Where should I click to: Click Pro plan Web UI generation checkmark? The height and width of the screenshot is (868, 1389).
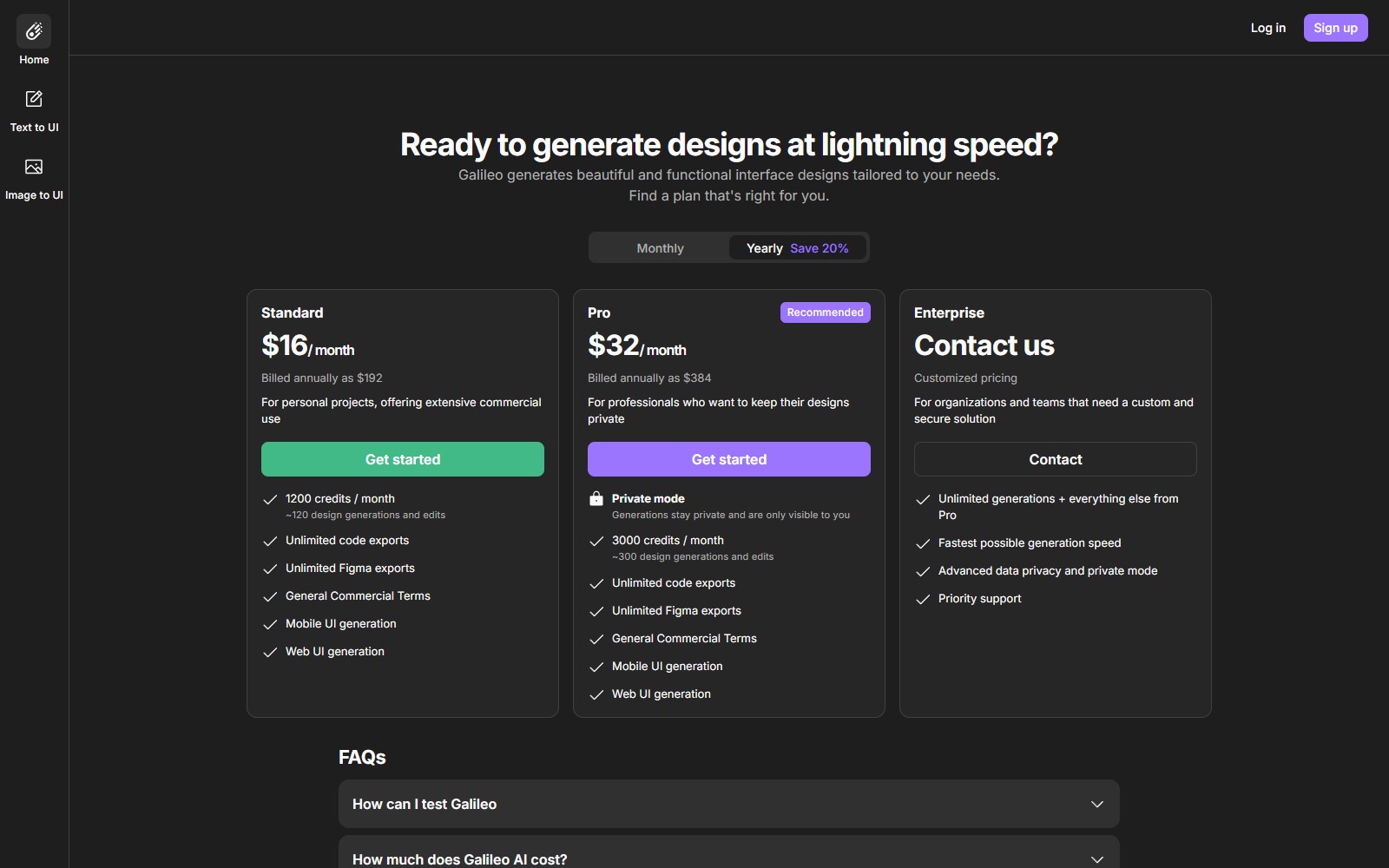pyautogui.click(x=596, y=695)
